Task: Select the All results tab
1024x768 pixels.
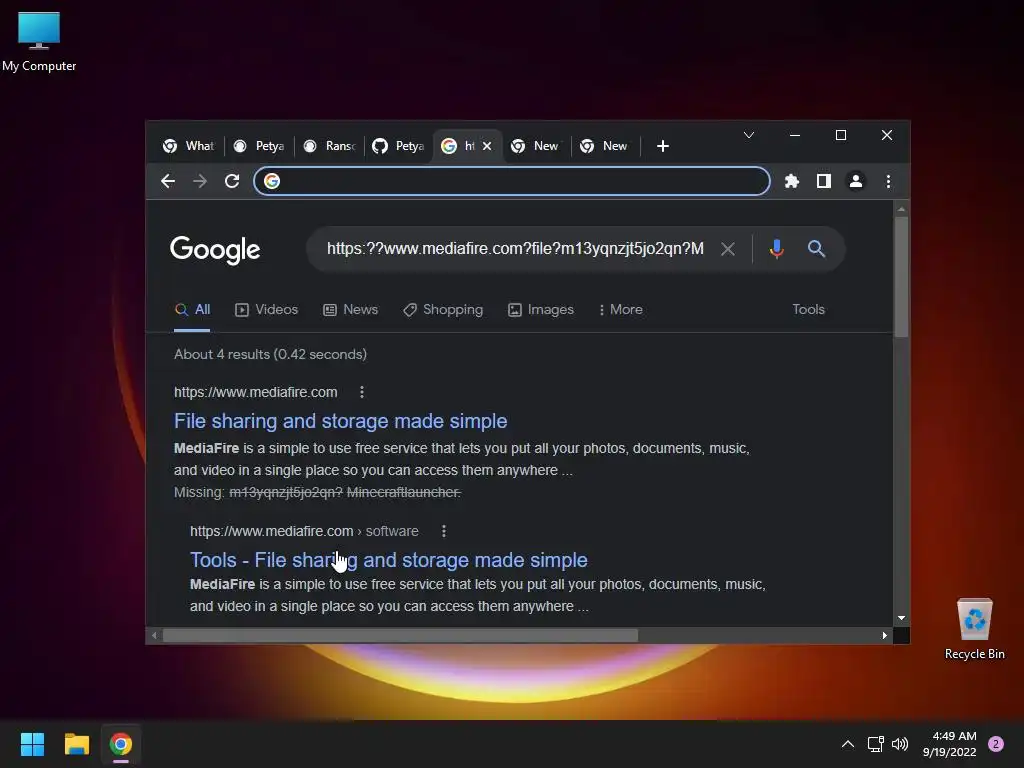Action: pos(192,310)
